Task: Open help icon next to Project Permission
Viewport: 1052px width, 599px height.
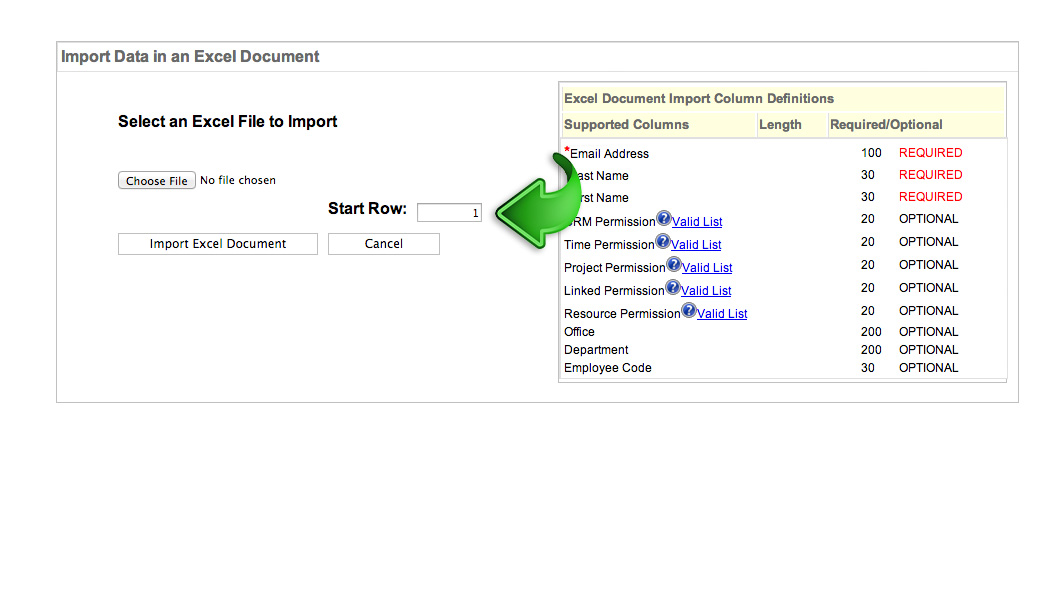Action: (673, 265)
